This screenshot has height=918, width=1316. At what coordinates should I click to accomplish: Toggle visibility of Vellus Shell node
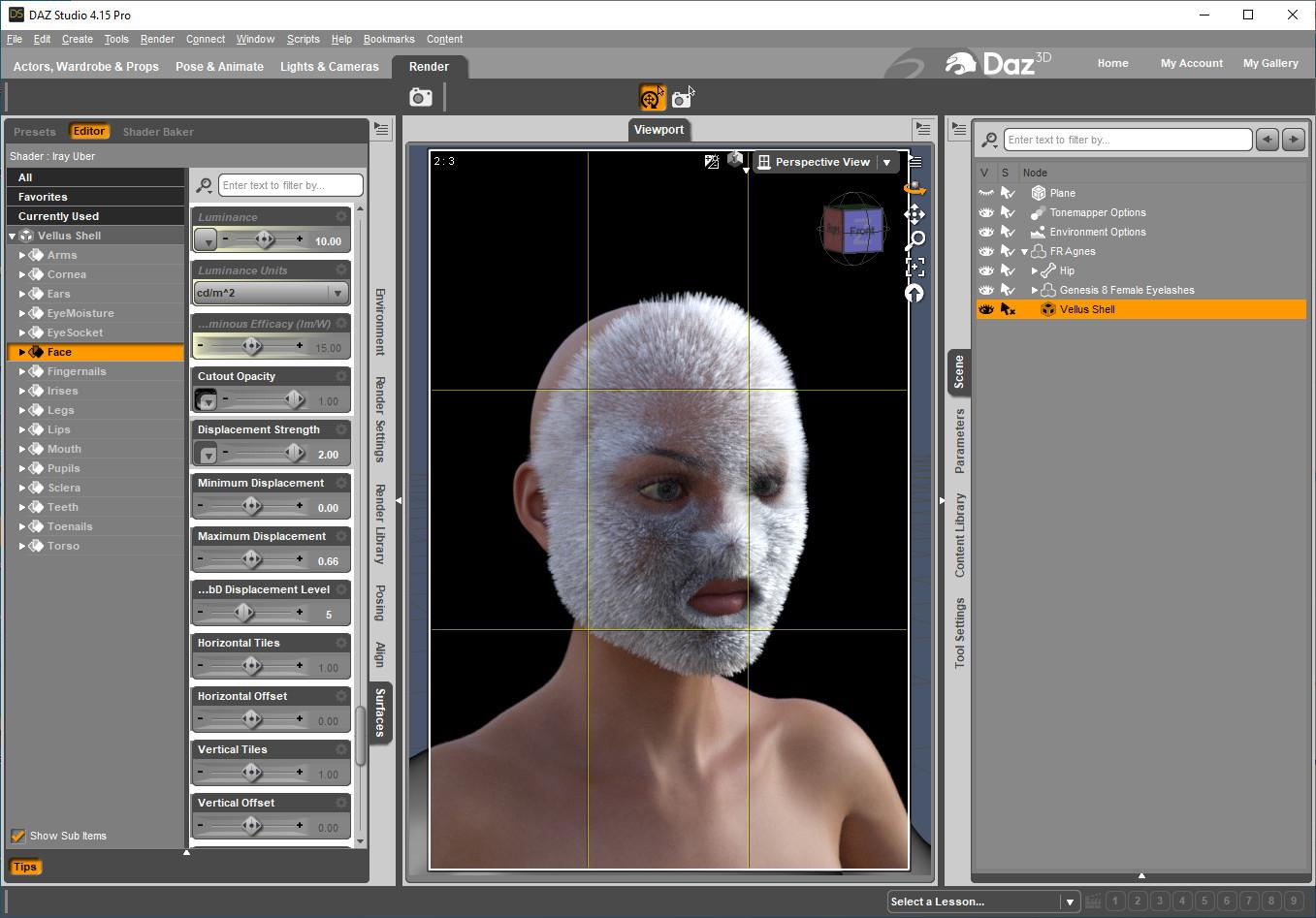986,309
